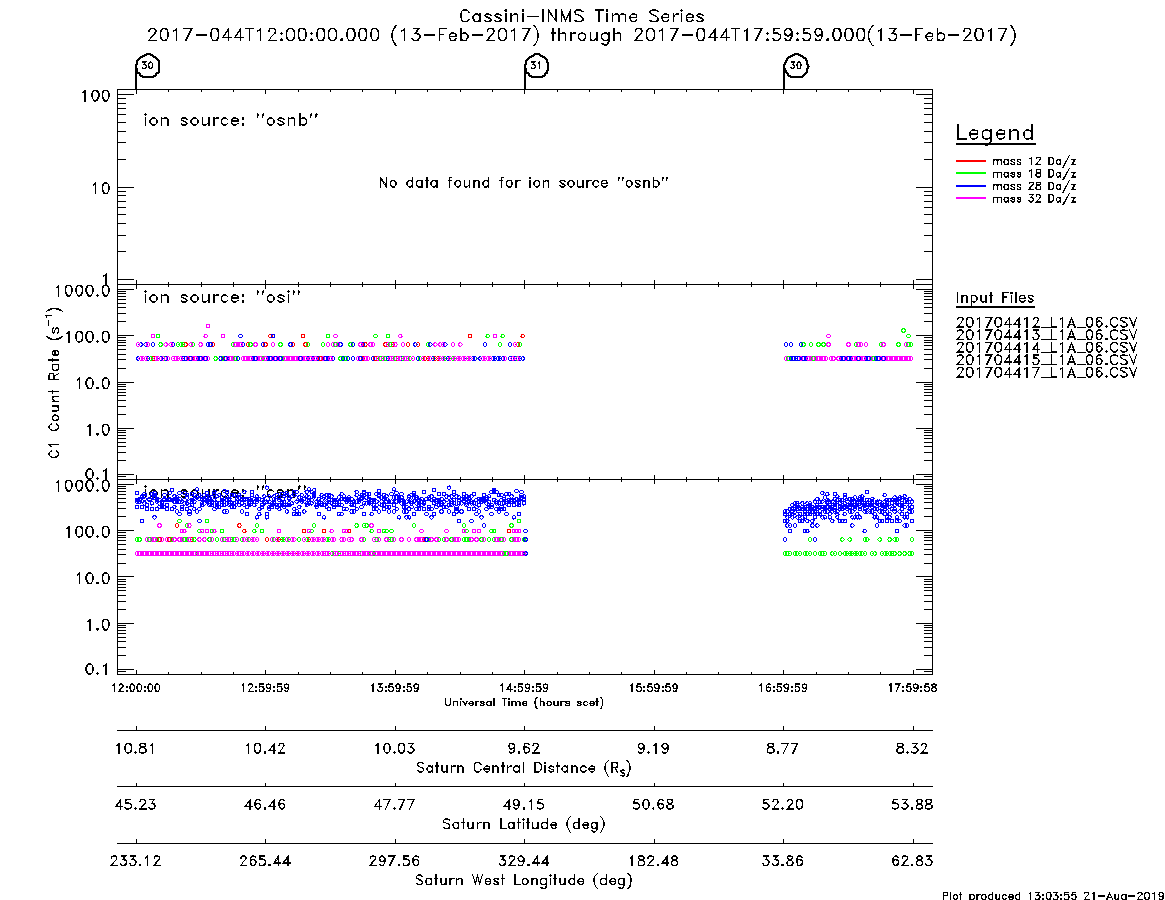The image size is (1165, 900).
Task: Click the 182.48 longitude value
Action: pyautogui.click(x=654, y=861)
